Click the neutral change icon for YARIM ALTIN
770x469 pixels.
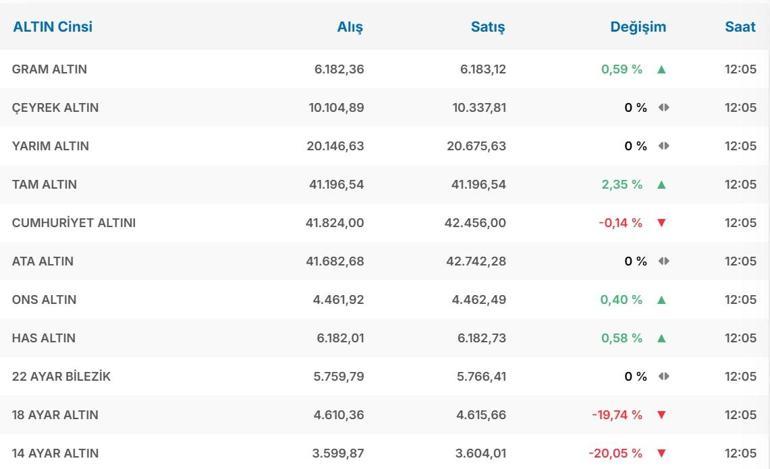(x=664, y=146)
